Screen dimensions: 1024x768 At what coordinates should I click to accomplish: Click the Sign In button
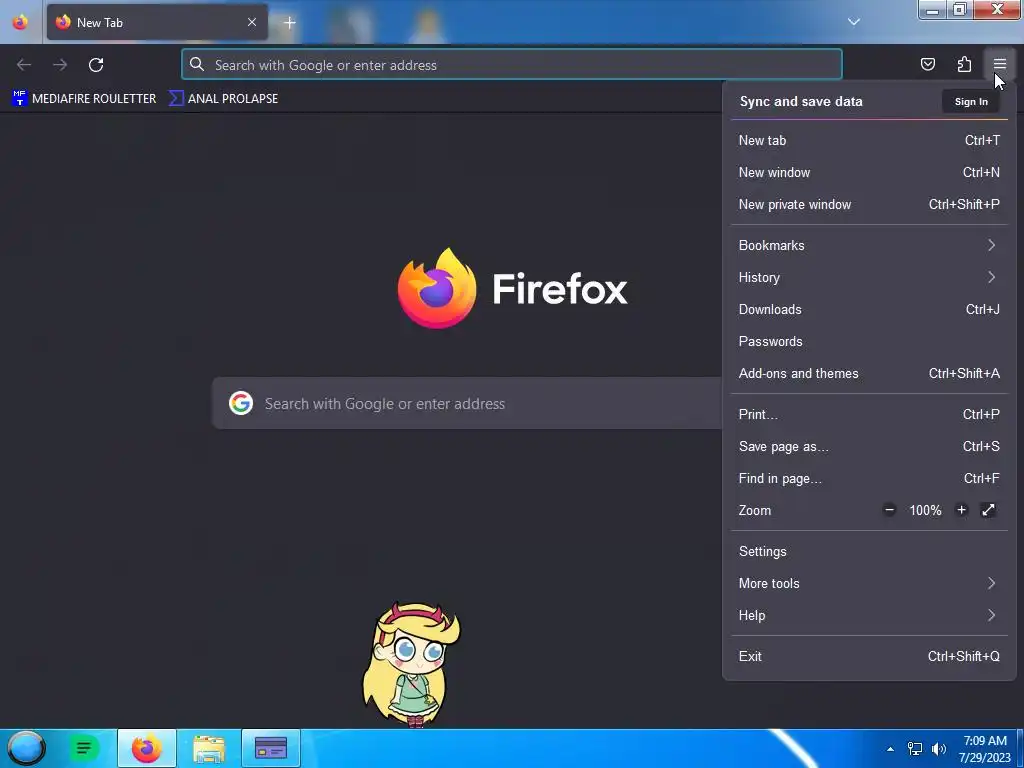click(971, 101)
